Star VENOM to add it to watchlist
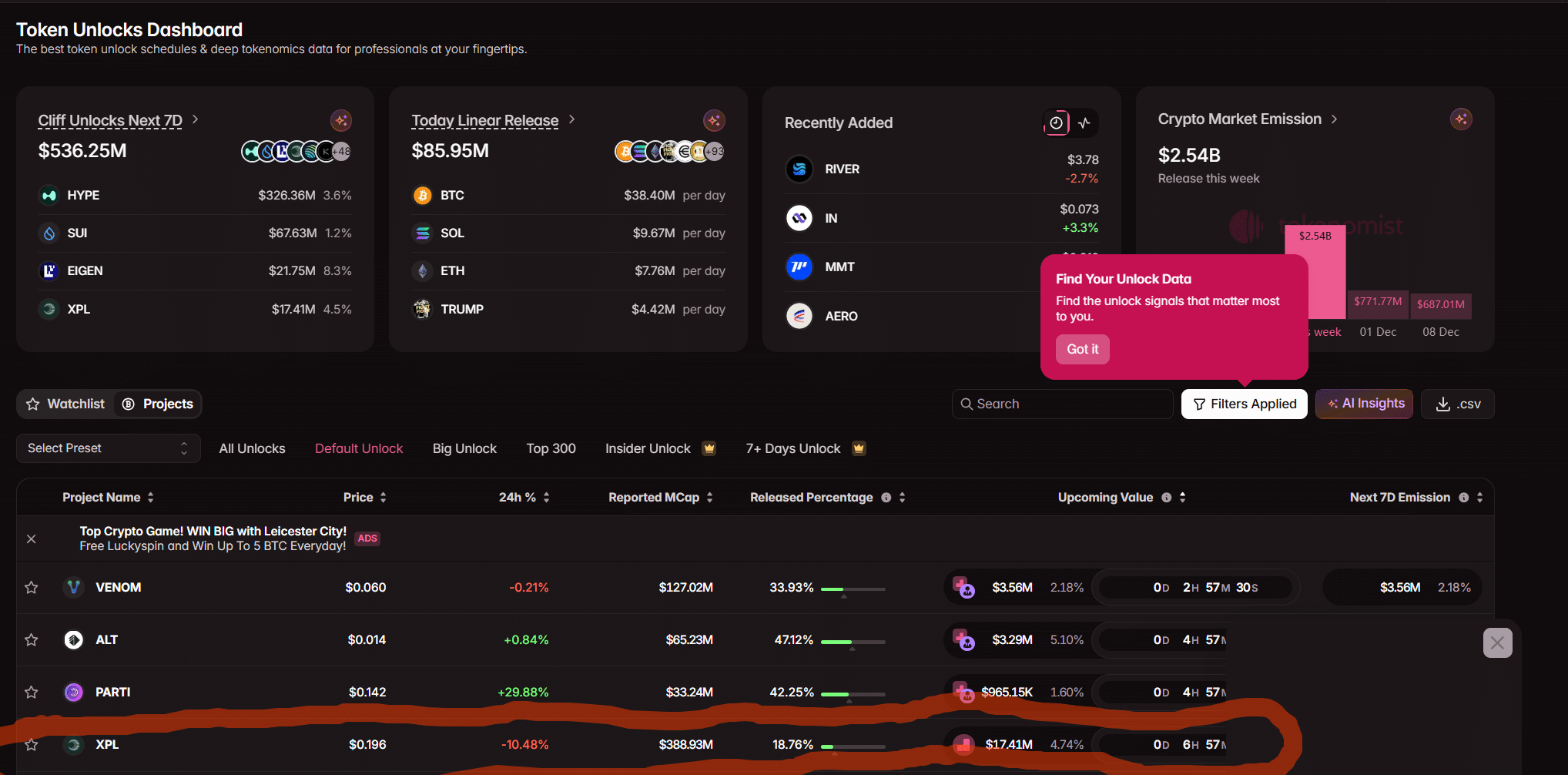Screen dimensions: 1568x775 32,587
